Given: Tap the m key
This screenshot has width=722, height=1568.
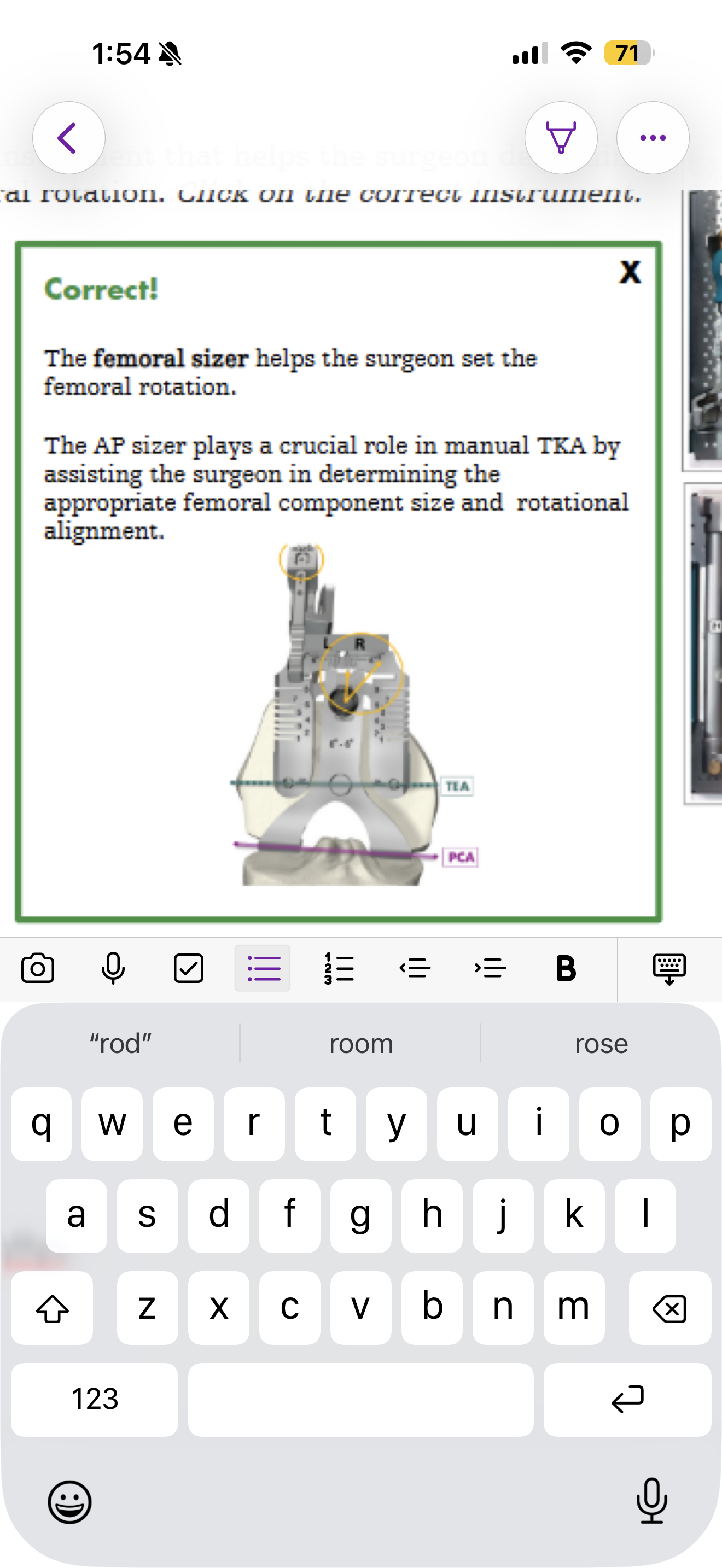Looking at the screenshot, I should [x=574, y=1308].
